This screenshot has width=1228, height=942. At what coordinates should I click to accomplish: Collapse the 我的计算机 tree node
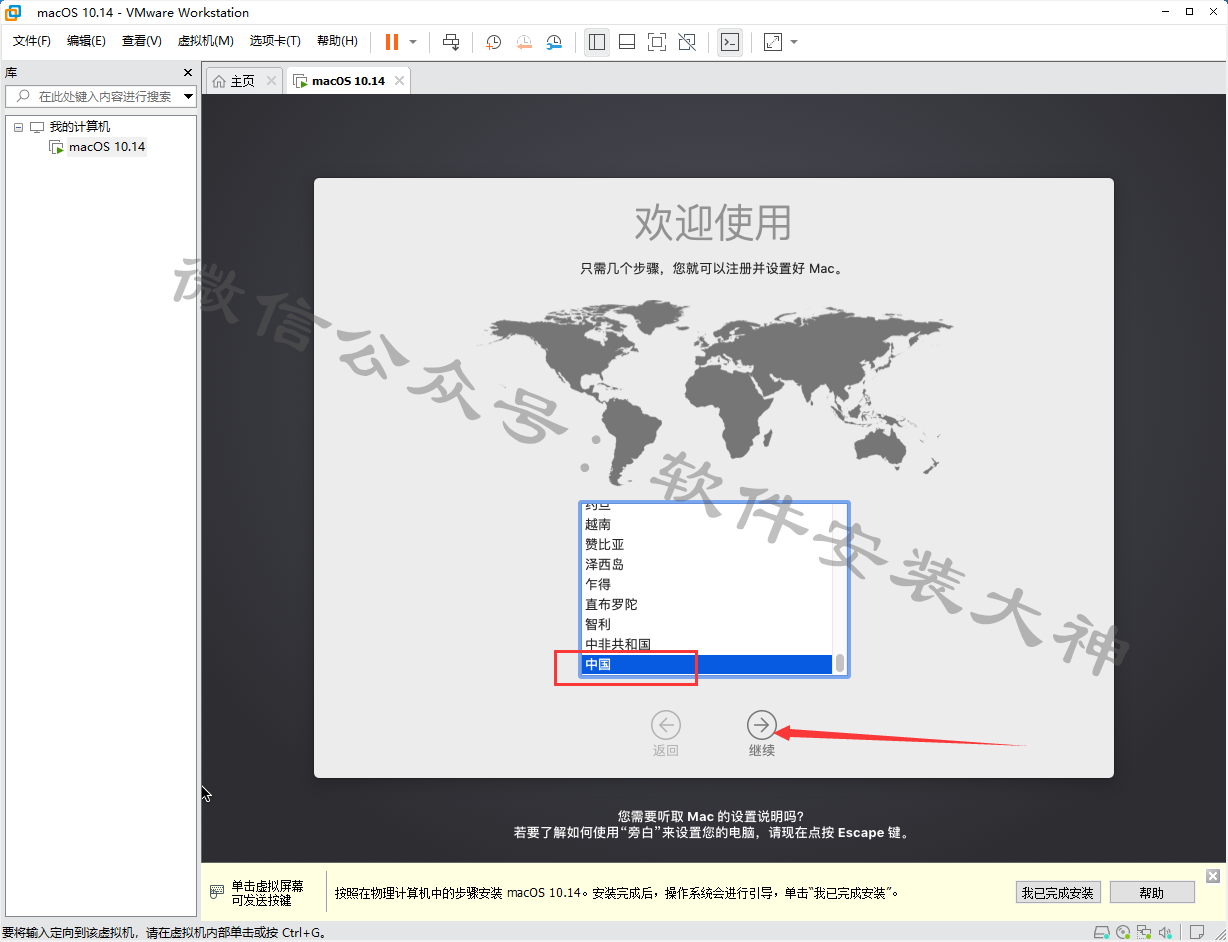point(18,127)
